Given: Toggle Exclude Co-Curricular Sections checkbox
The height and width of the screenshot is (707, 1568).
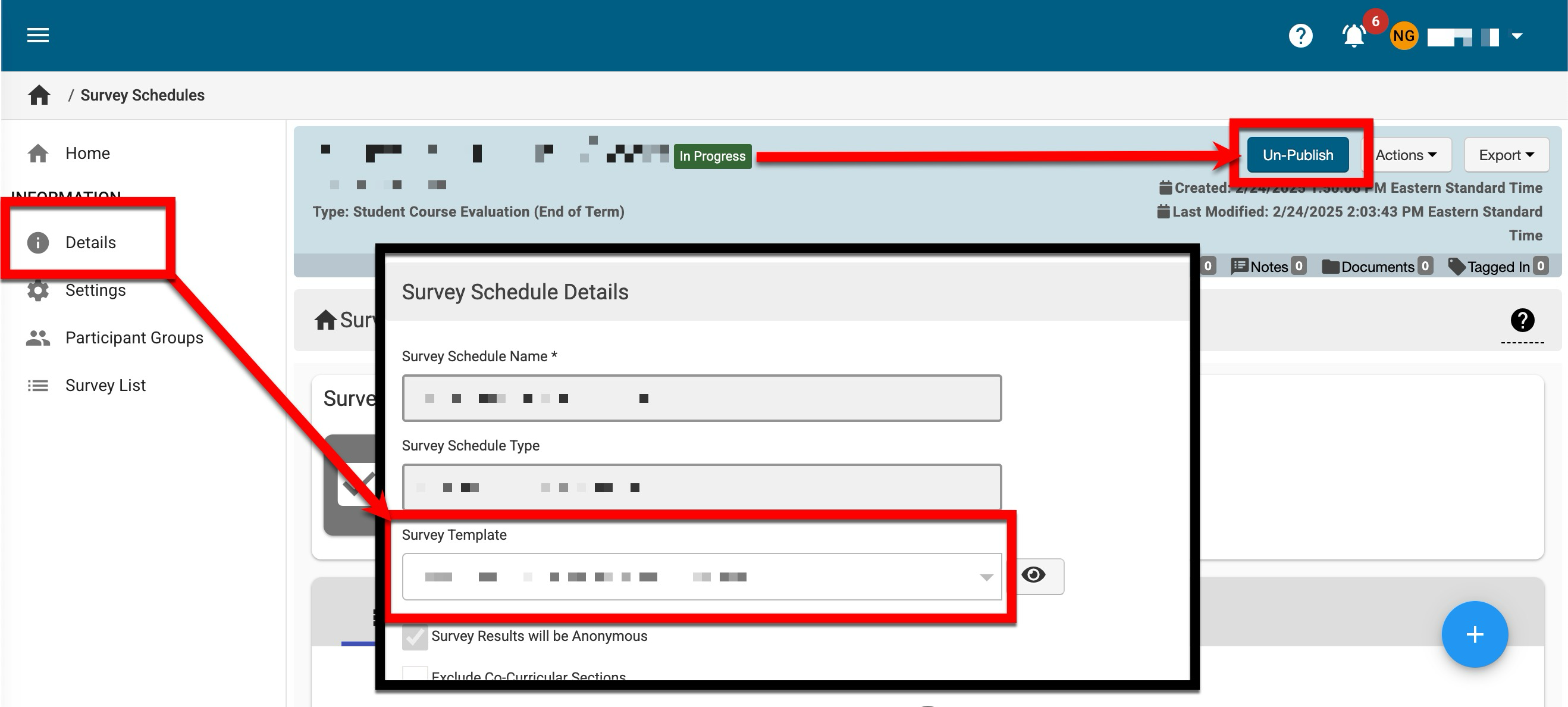Looking at the screenshot, I should point(415,674).
